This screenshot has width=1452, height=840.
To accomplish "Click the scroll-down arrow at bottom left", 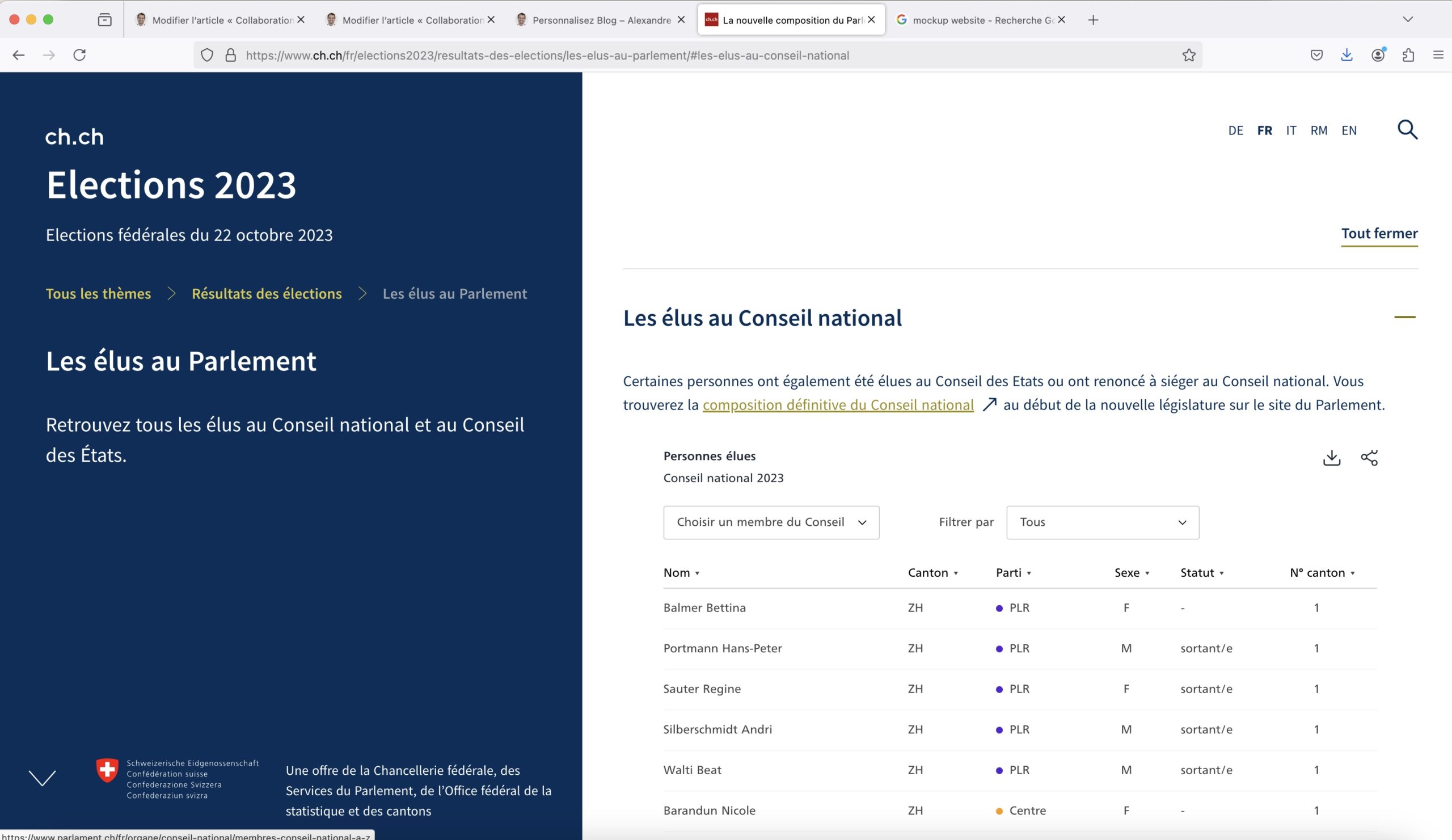I will (x=42, y=778).
